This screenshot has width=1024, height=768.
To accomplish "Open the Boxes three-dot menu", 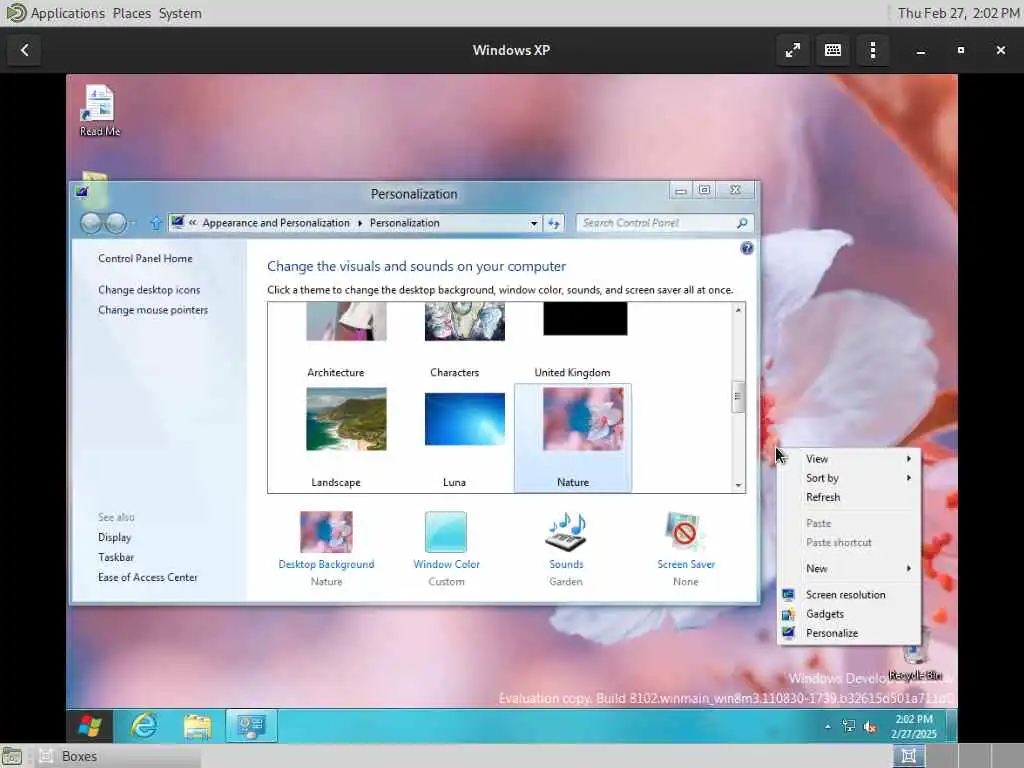I will coord(872,50).
